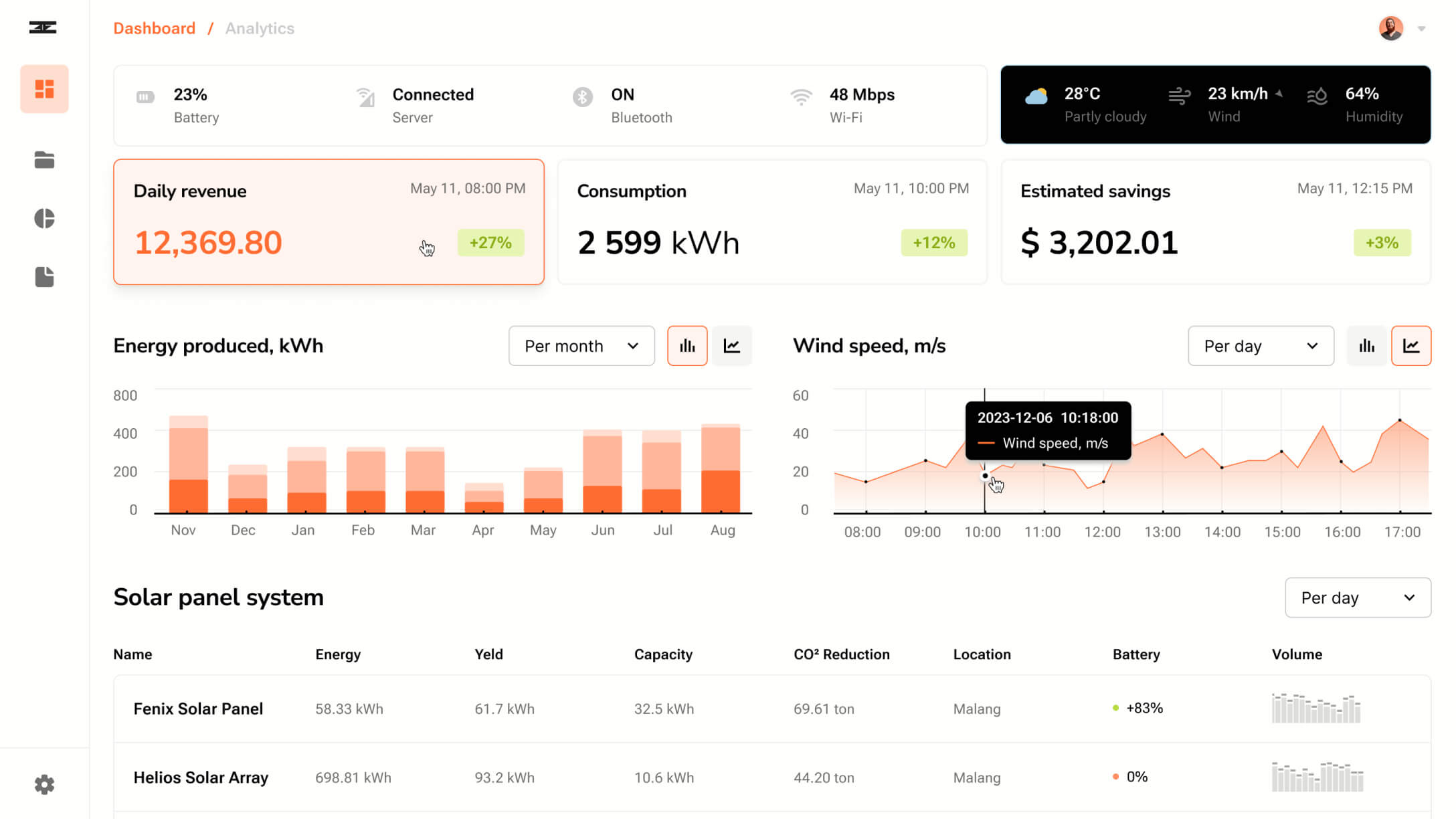Select the Daily revenue card
Screen dimensions: 1456x819
click(329, 222)
